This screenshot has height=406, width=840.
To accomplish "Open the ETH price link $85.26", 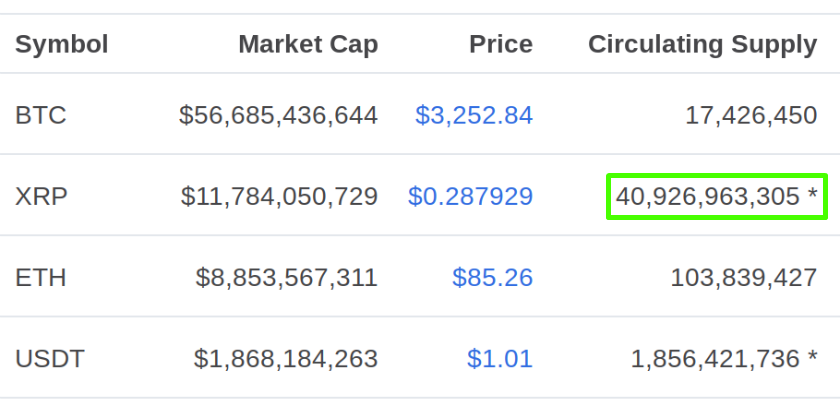I will [492, 277].
